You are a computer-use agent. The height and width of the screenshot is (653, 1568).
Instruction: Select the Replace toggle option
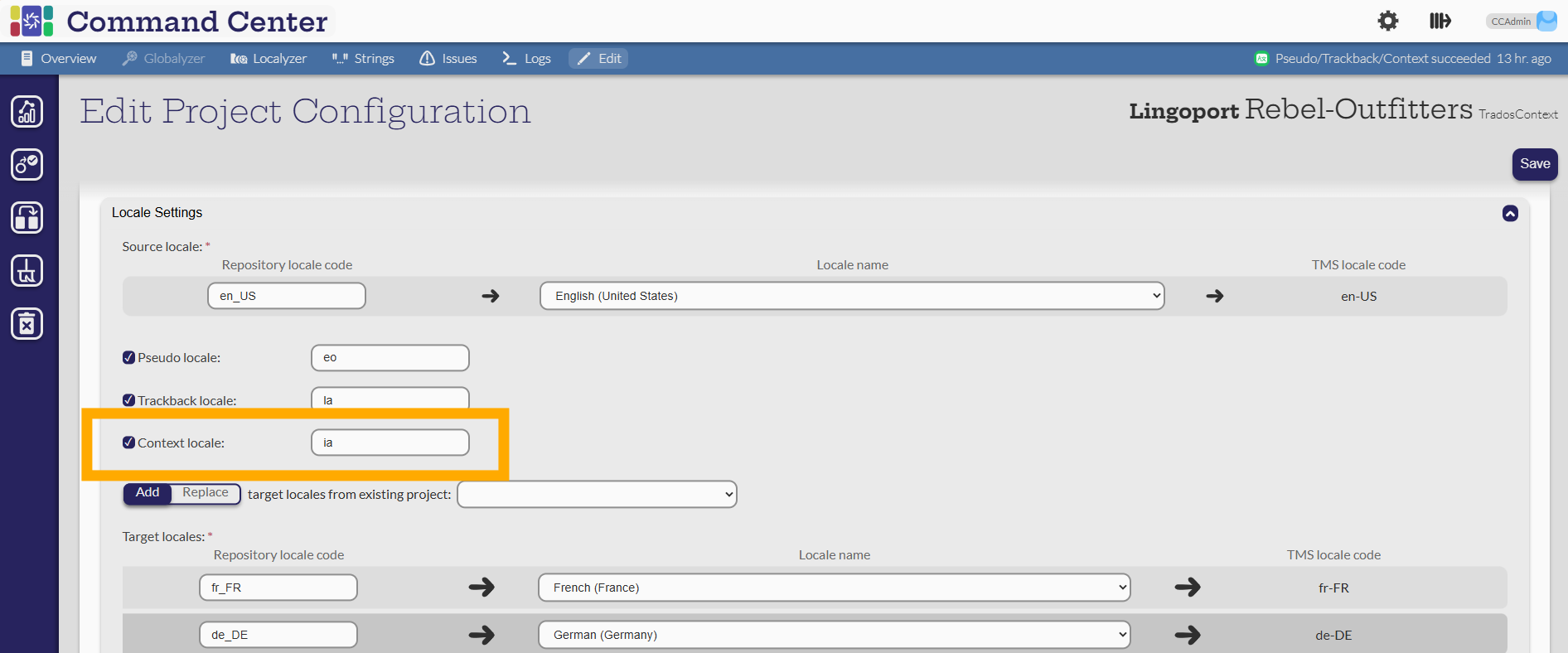(x=206, y=493)
